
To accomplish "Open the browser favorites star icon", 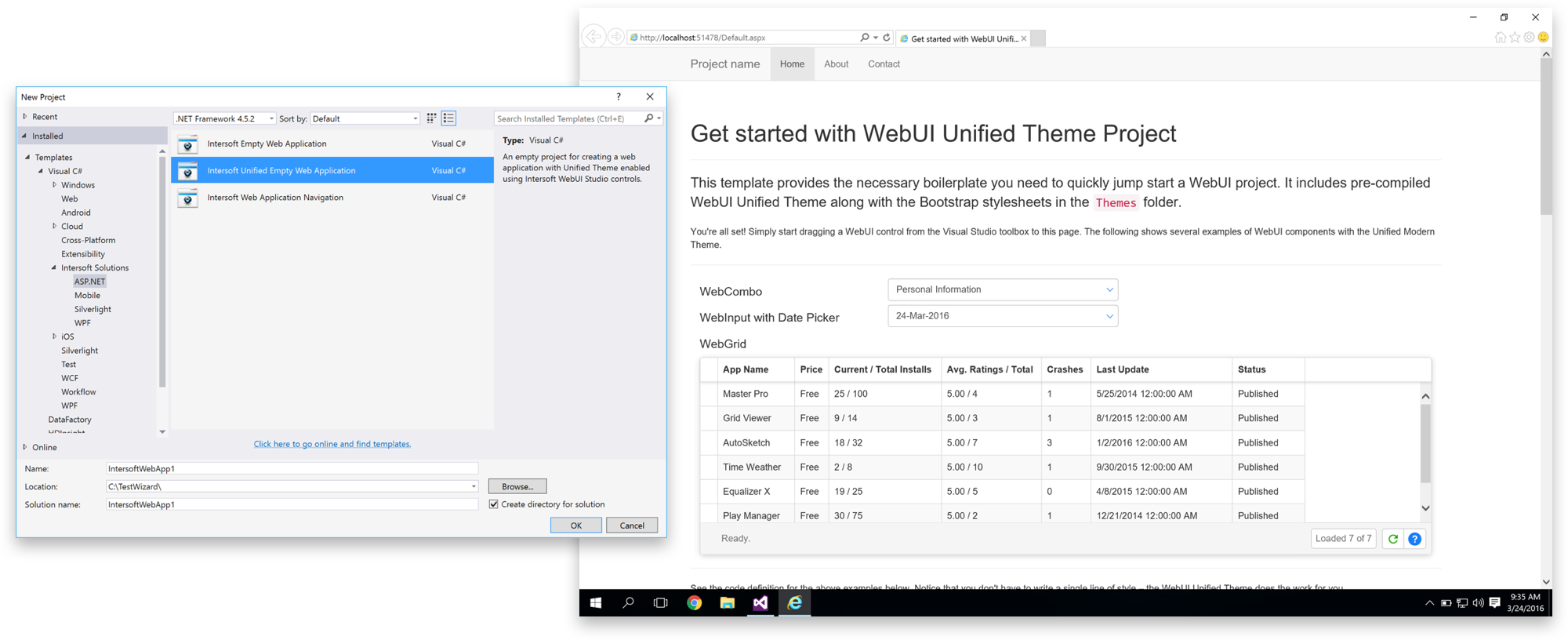I will pos(1515,37).
